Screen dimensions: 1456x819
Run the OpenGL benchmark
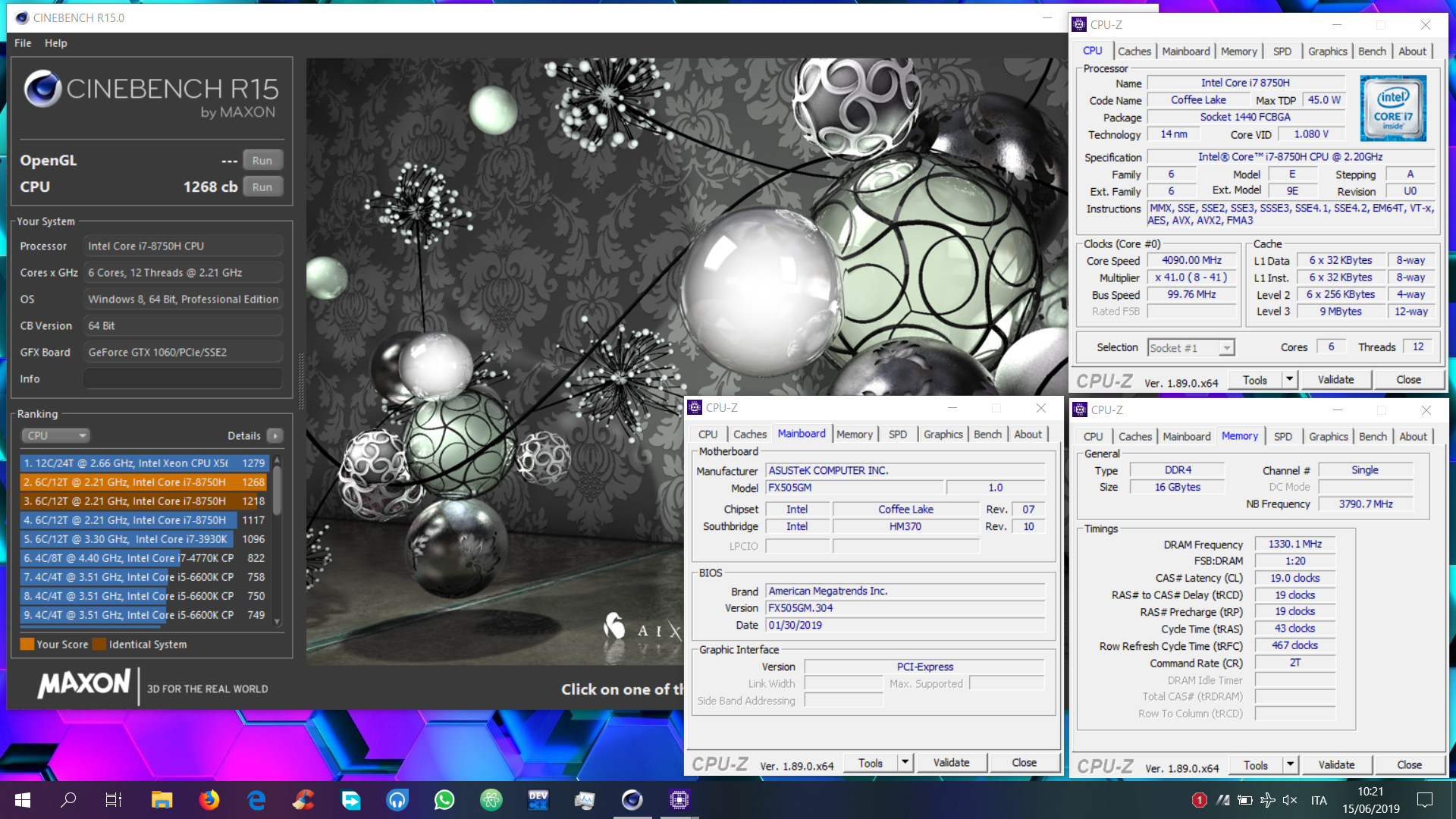point(262,160)
